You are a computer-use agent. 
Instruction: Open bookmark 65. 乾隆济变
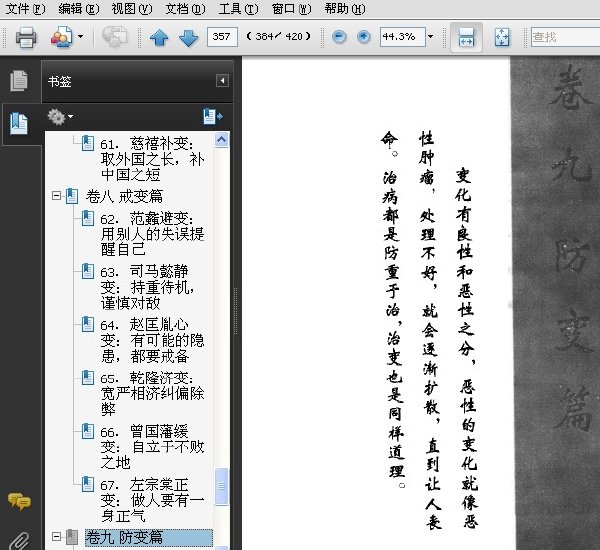point(152,393)
